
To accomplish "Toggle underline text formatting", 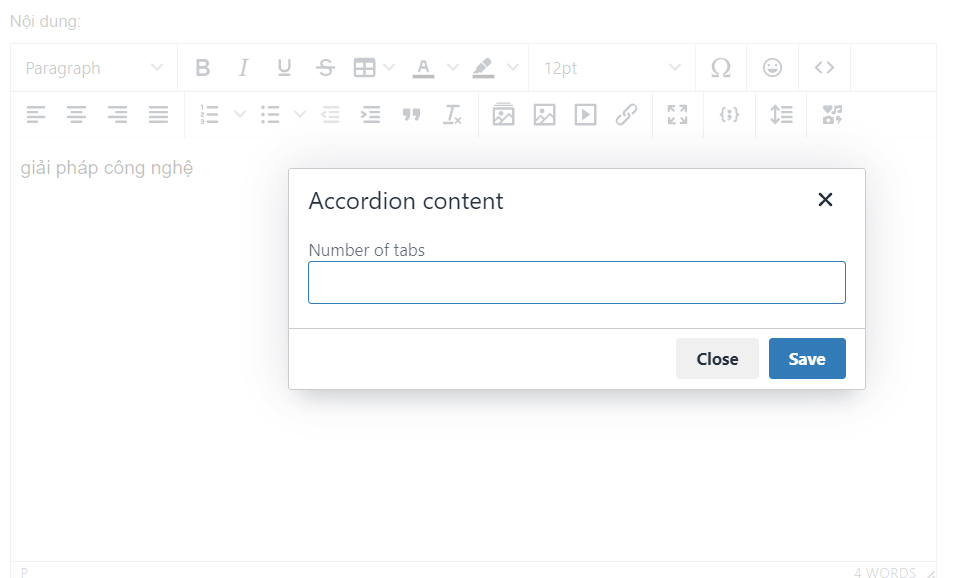I will [284, 68].
